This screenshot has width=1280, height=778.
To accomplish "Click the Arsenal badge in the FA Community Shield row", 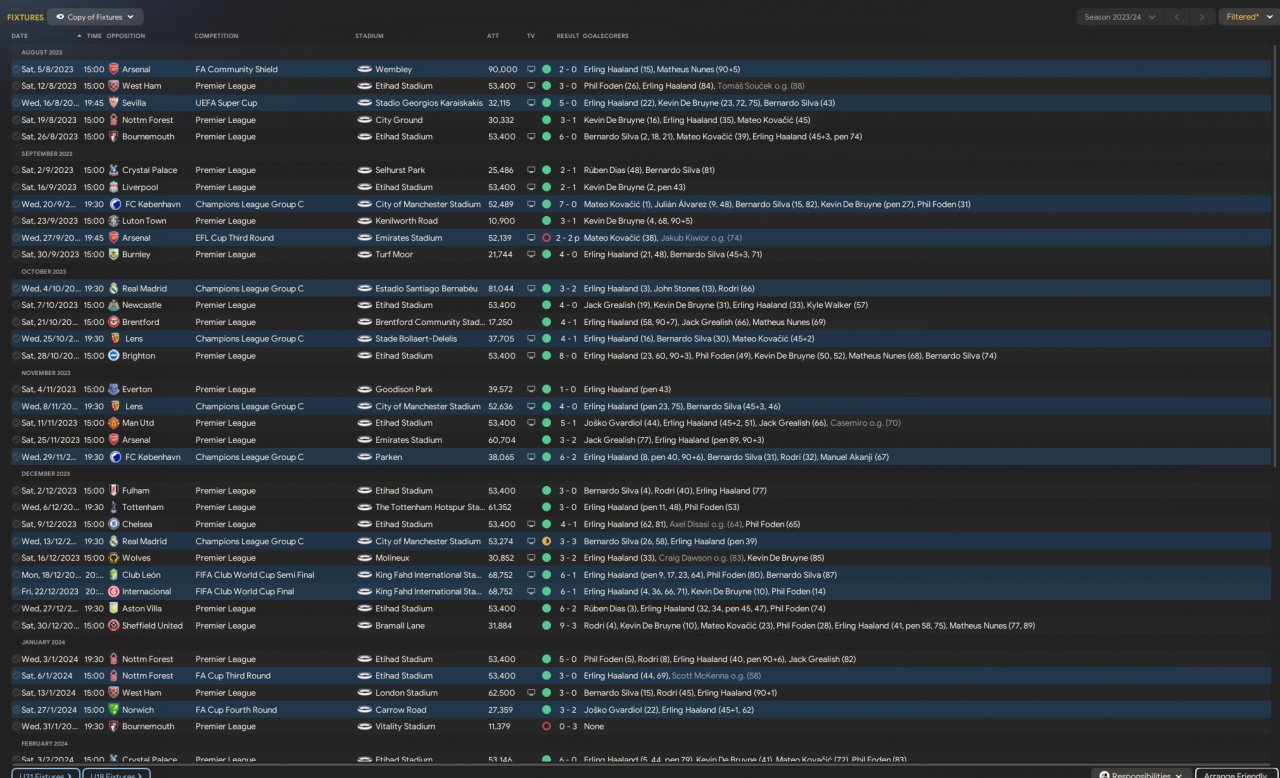I will [x=114, y=70].
